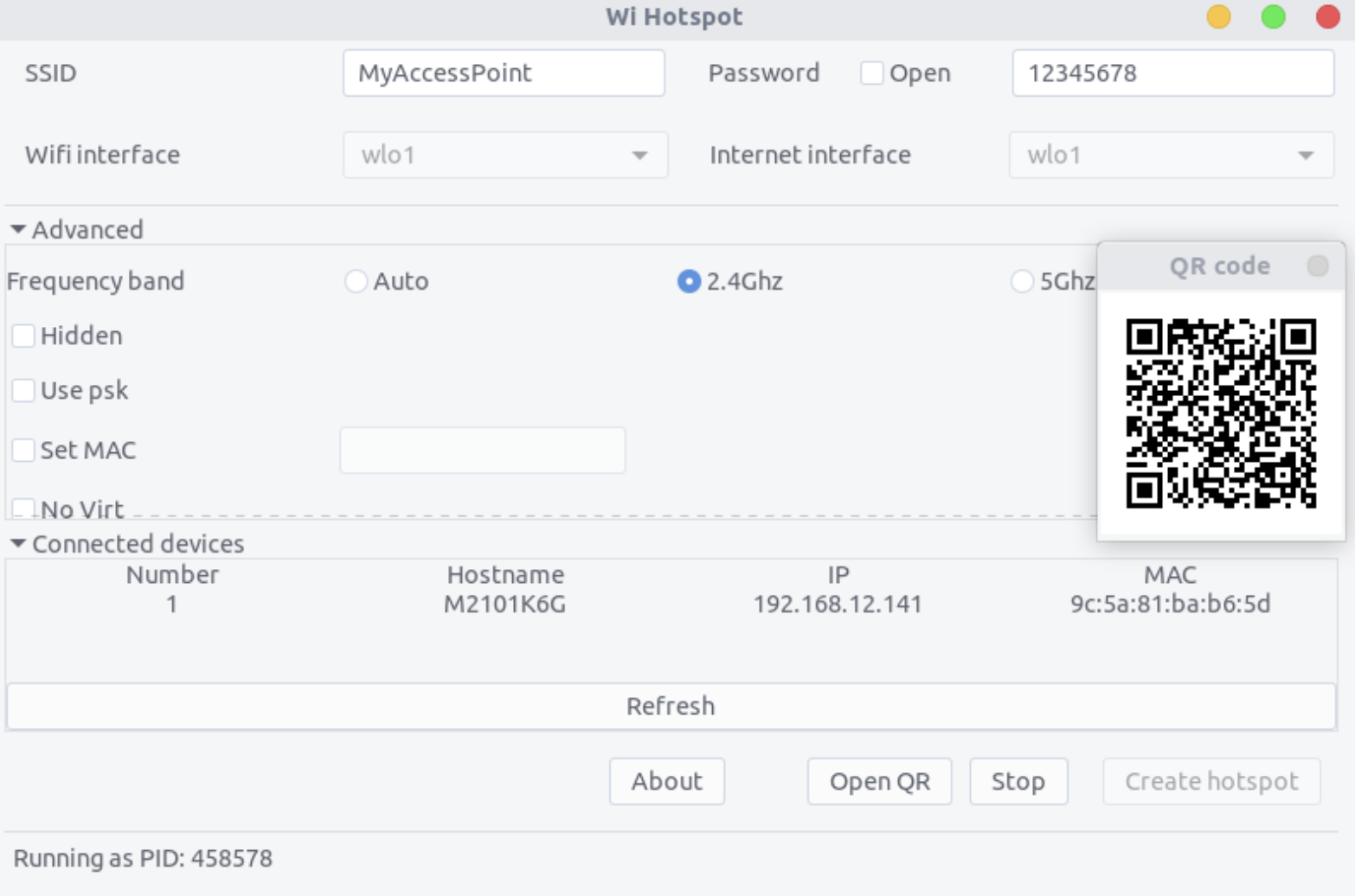Click the Number column header
Image resolution: width=1355 pixels, height=896 pixels.
tap(172, 574)
